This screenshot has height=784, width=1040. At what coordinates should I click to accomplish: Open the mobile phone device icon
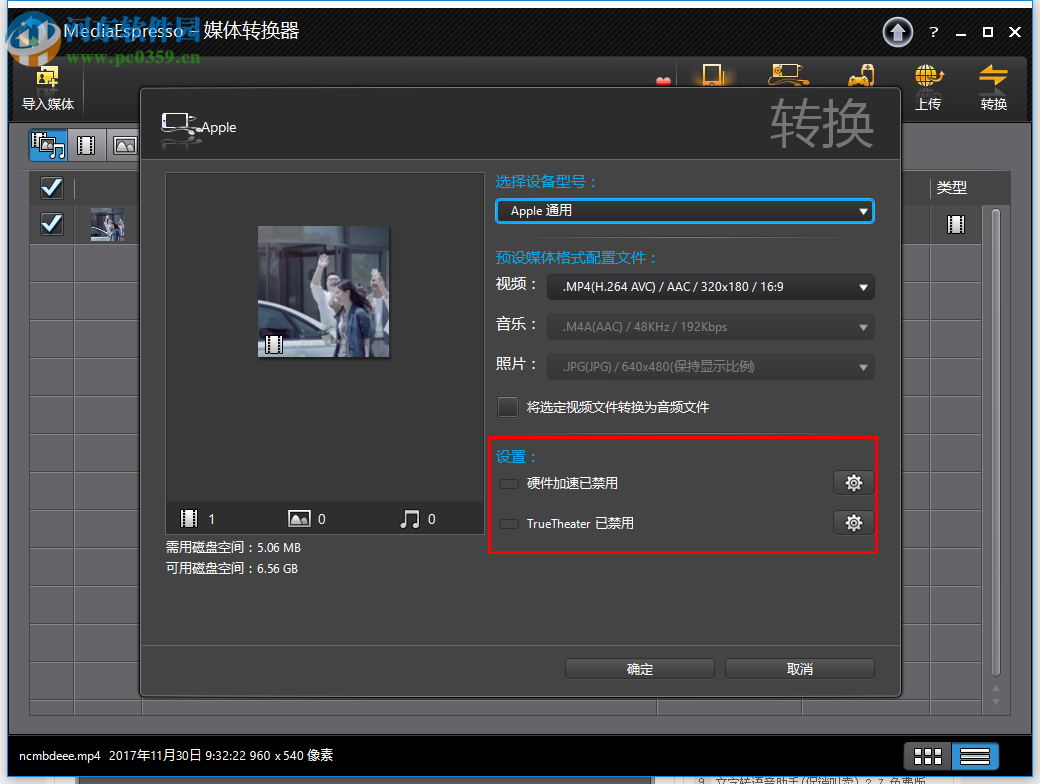(713, 77)
